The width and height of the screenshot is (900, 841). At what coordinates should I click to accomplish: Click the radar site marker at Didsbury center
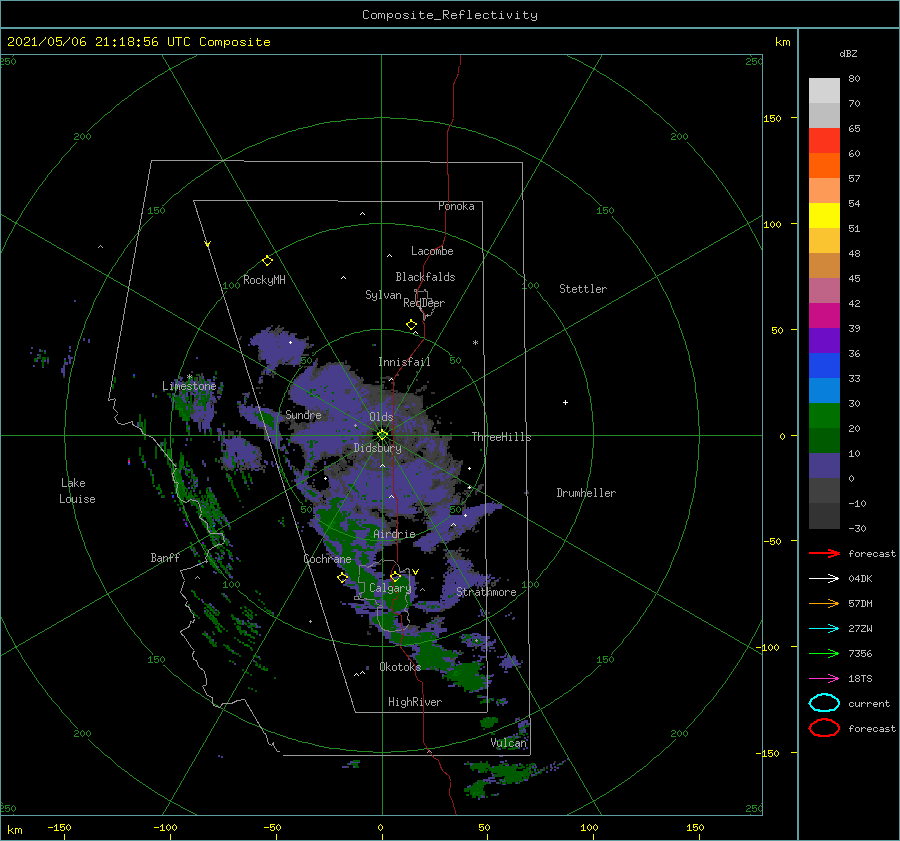click(382, 435)
